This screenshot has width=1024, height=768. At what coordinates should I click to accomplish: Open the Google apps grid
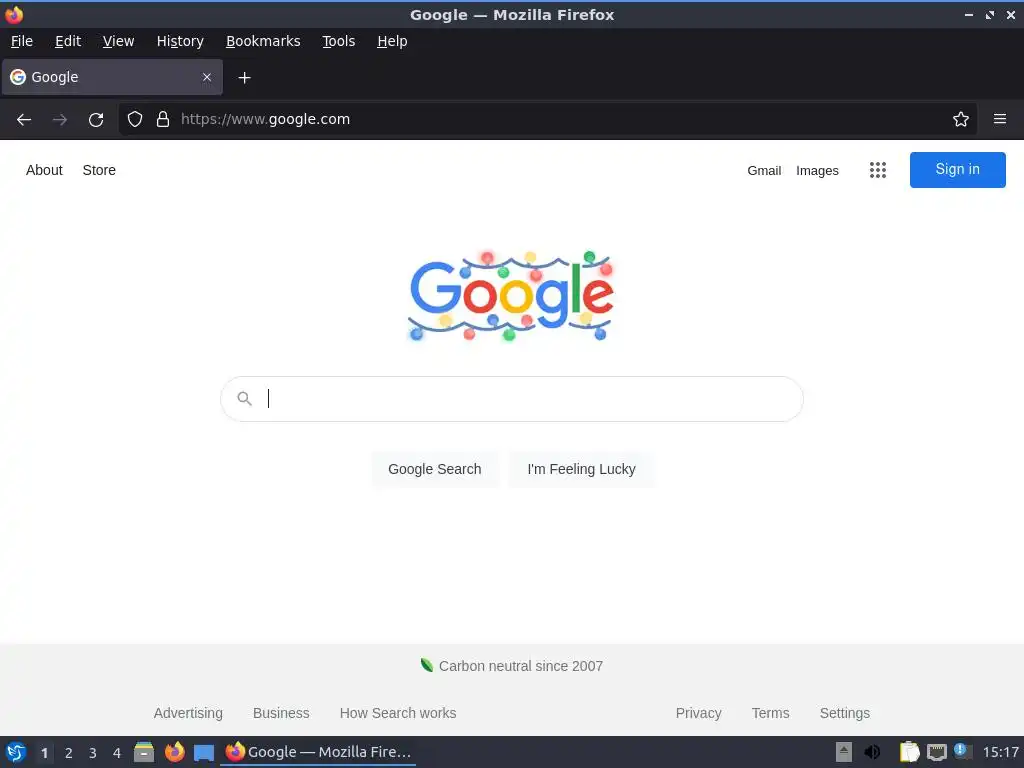(878, 170)
